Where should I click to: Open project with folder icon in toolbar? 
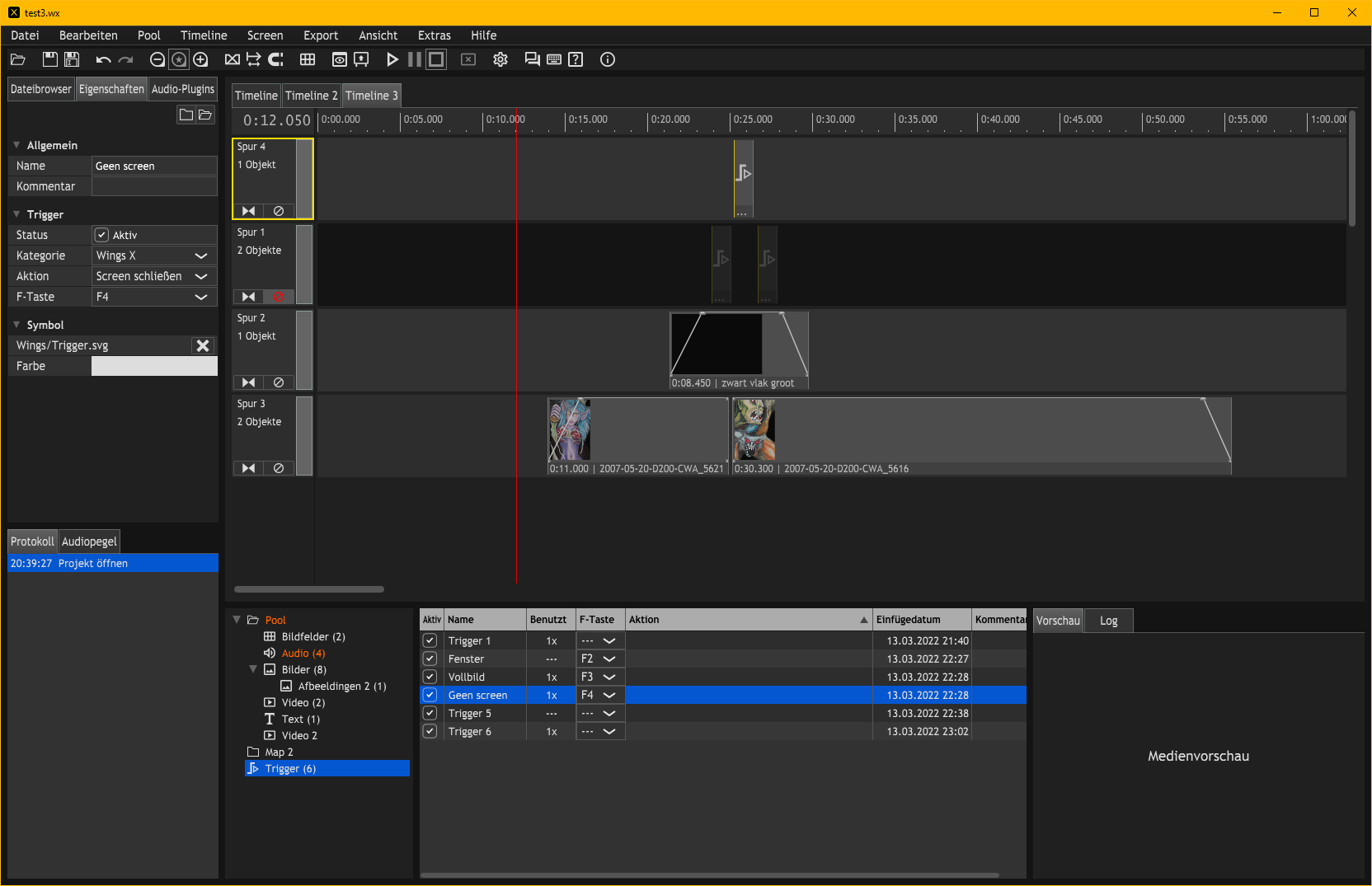point(18,59)
